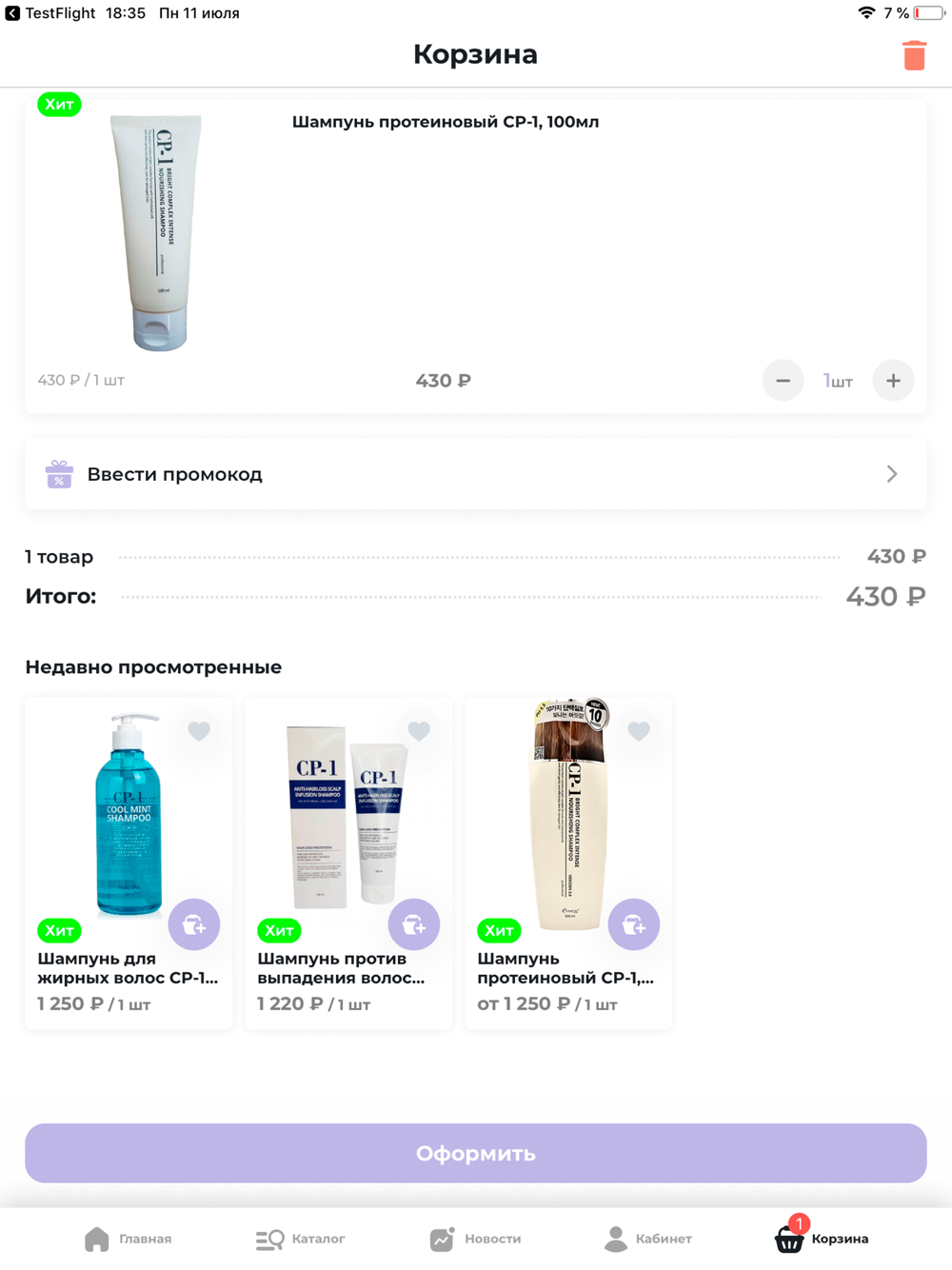Favorite the Cool Mint shampoo heart icon

pyautogui.click(x=199, y=731)
